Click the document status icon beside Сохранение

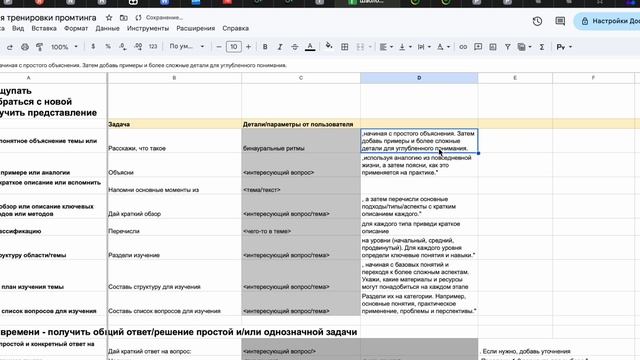tap(138, 18)
